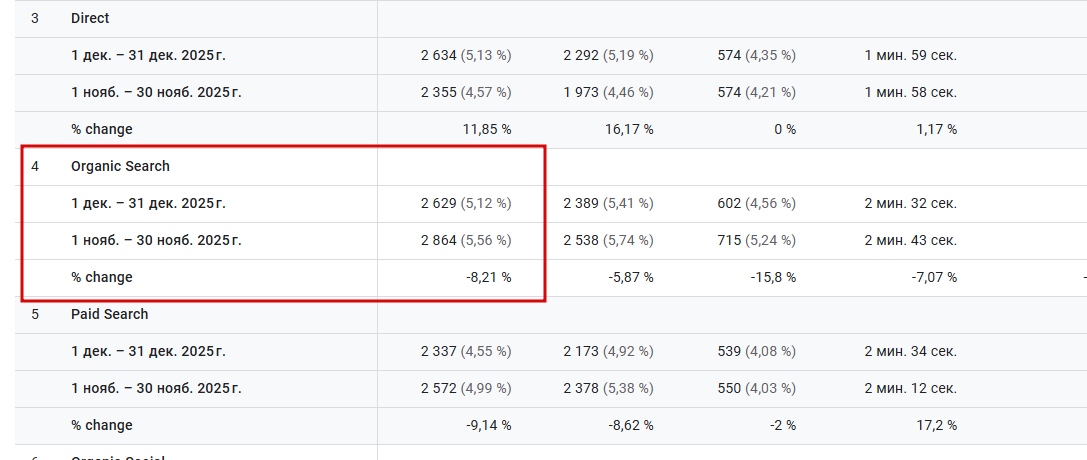Click Paid Search value 2 378 (5,38 %)
This screenshot has height=460, width=1087.
(608, 388)
